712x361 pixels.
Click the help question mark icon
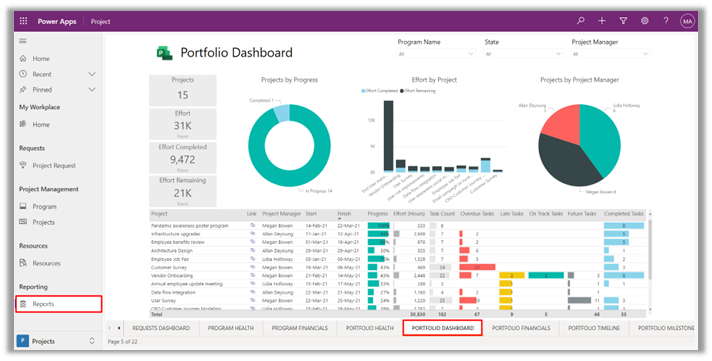(666, 21)
